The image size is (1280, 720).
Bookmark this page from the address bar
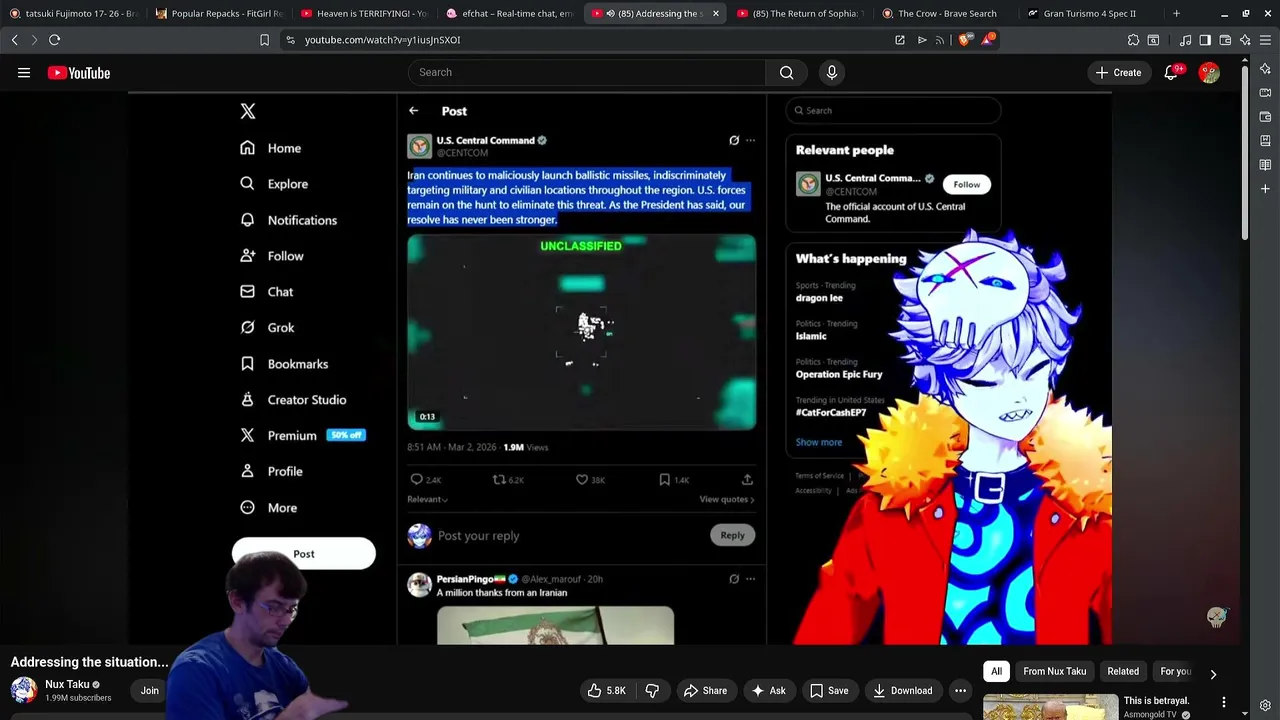point(264,40)
